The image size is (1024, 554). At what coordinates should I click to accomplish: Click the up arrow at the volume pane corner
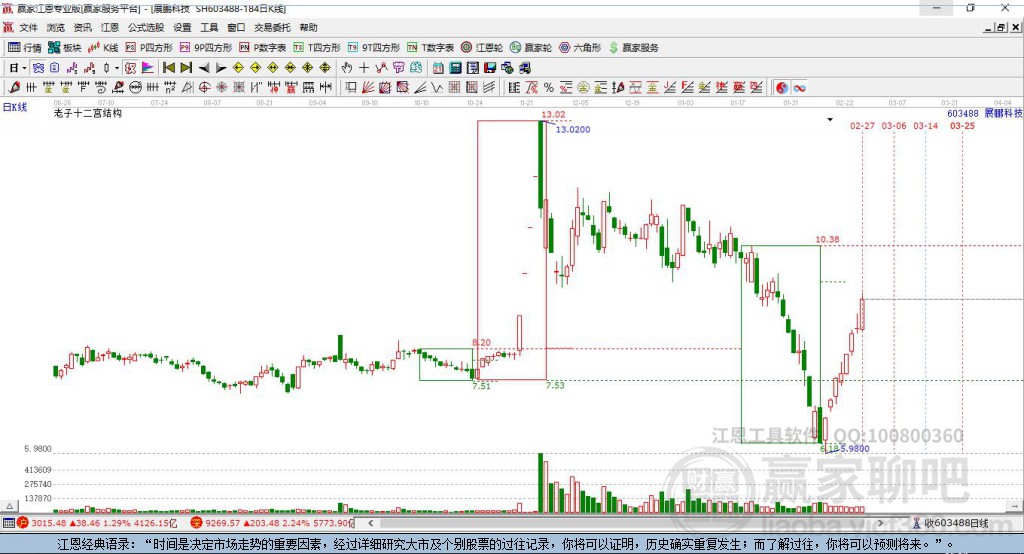[9, 506]
